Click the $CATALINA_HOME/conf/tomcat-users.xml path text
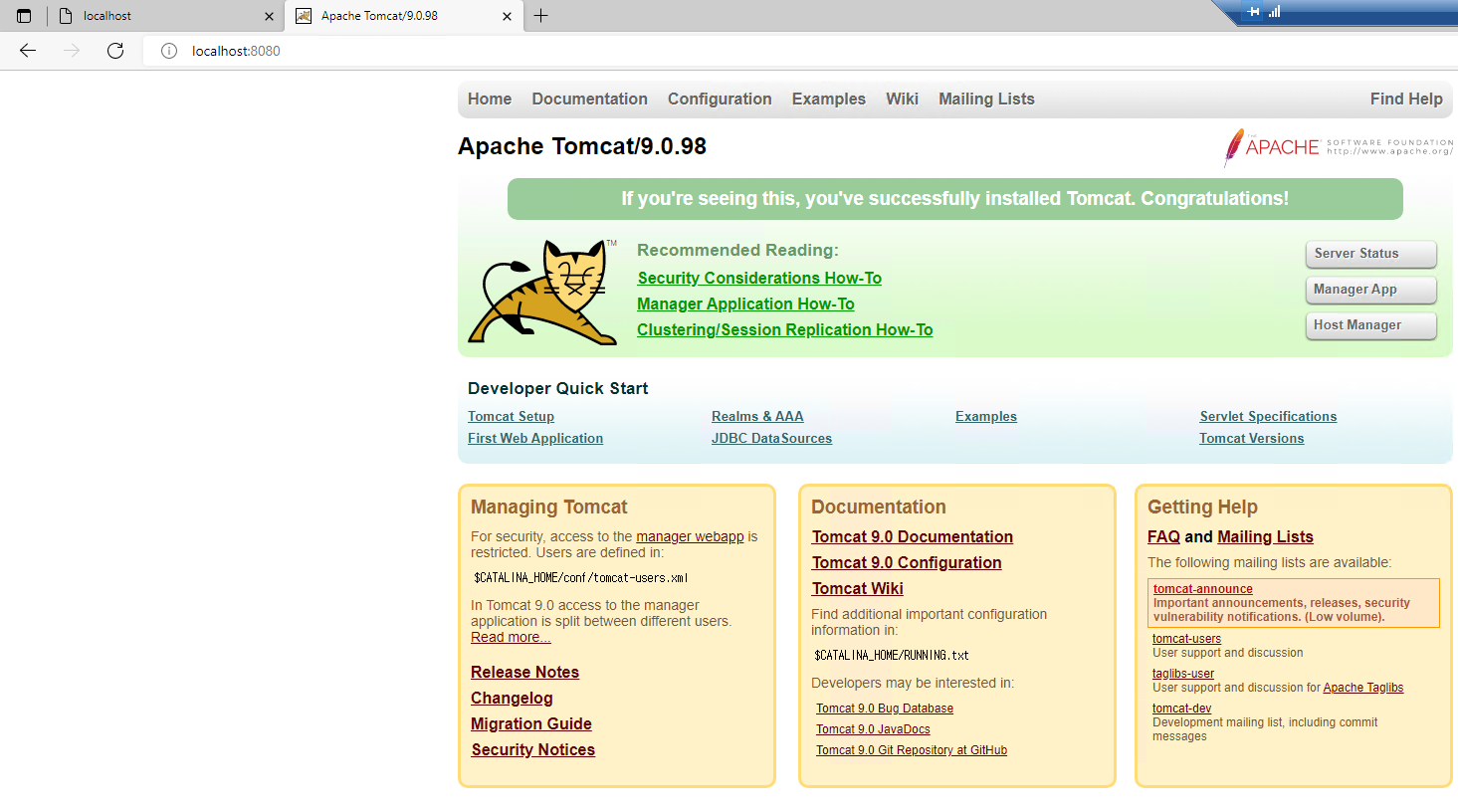The image size is (1458, 812). click(580, 578)
